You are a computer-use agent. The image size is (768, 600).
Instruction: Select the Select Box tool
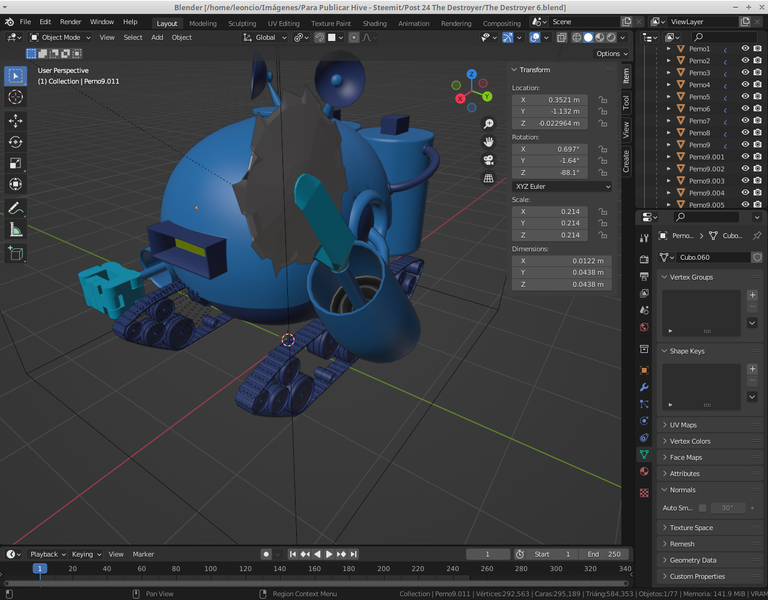(x=16, y=76)
